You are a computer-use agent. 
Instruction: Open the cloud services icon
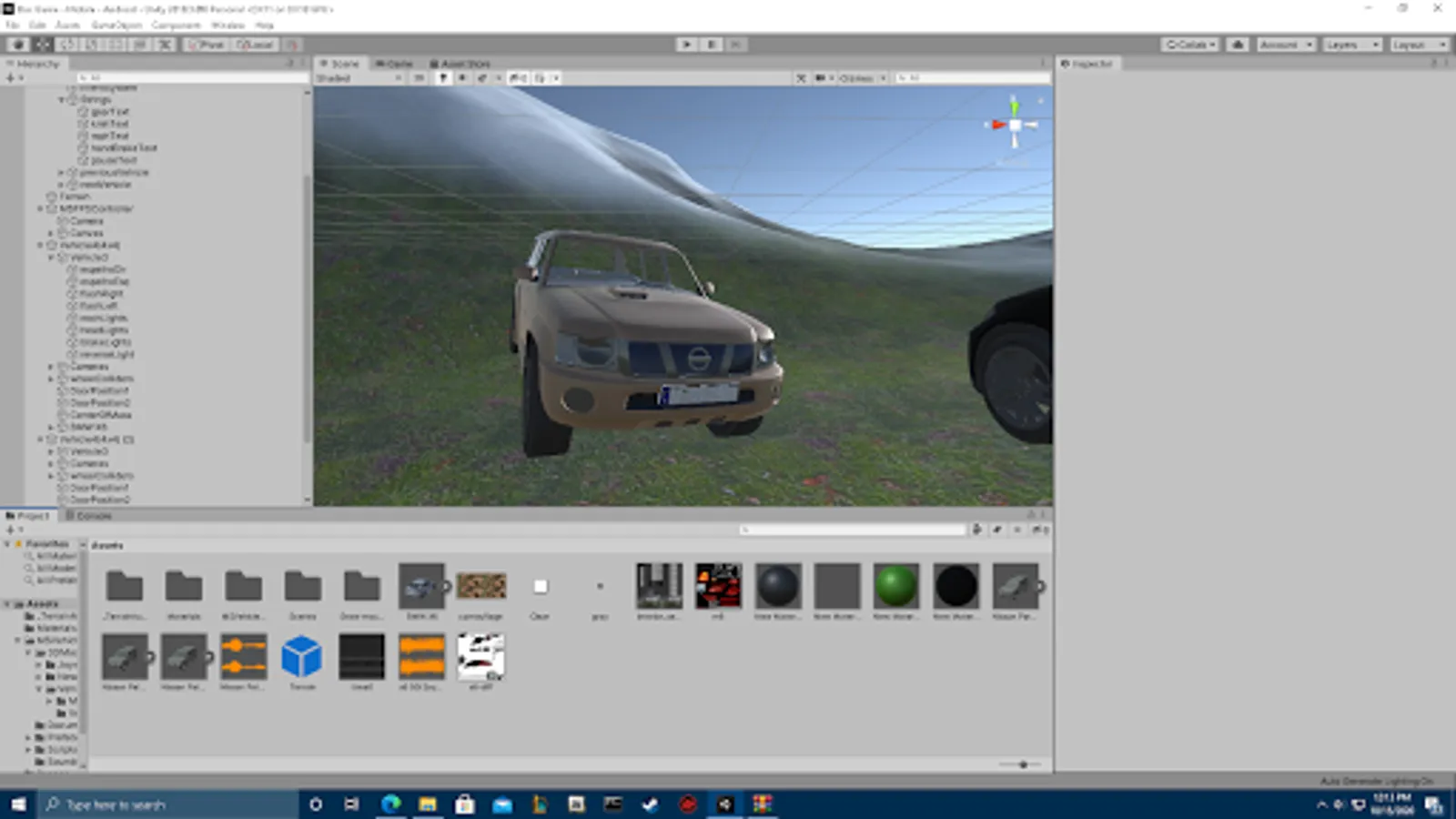(1238, 45)
